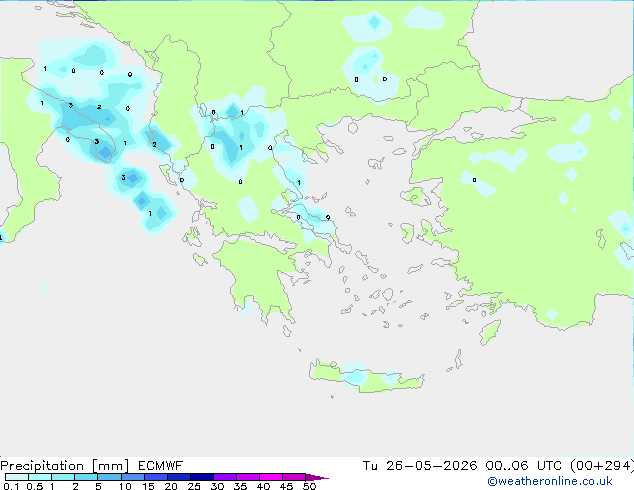Click the legend label "15"
This screenshot has width=634, height=490.
coord(148,486)
